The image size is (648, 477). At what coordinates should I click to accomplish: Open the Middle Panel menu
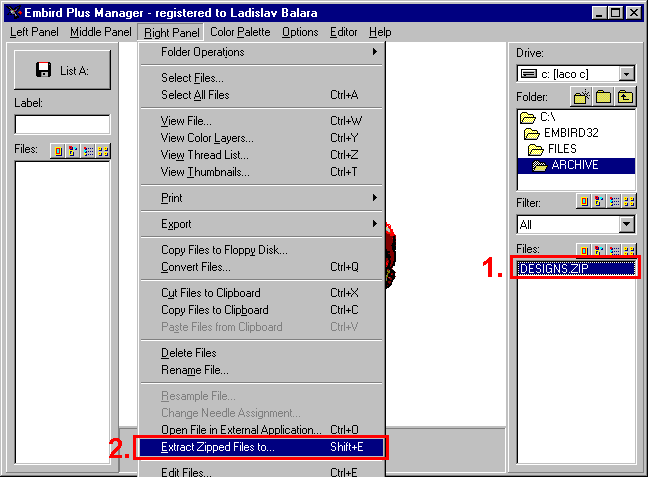100,32
